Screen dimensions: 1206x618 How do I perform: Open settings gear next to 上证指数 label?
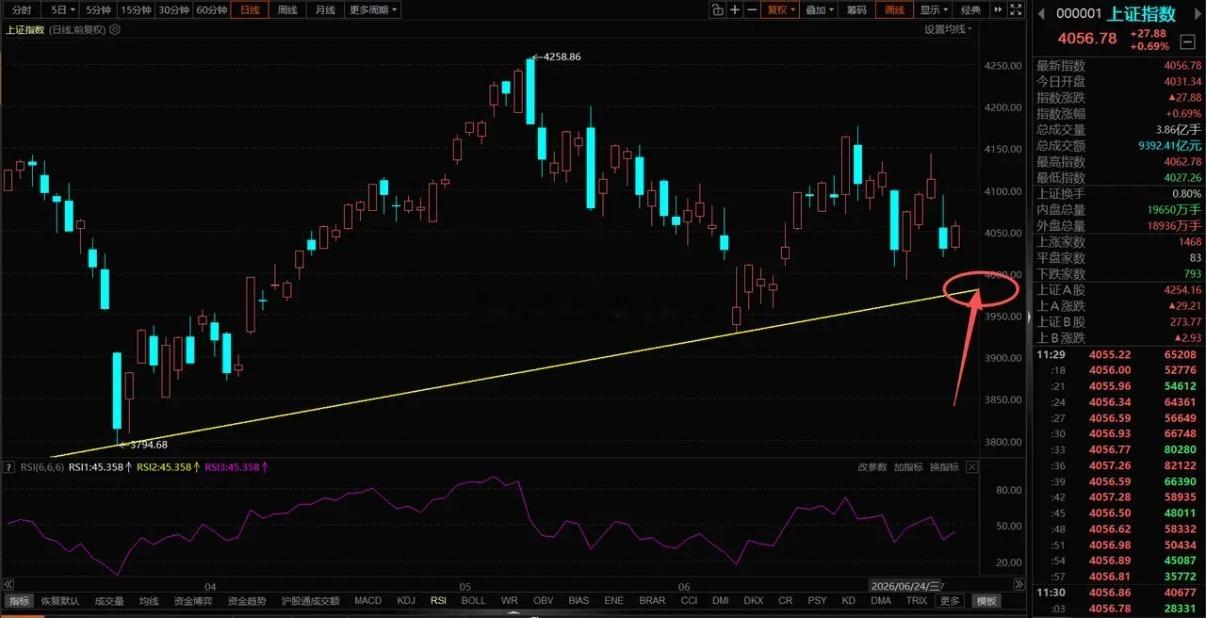click(115, 30)
